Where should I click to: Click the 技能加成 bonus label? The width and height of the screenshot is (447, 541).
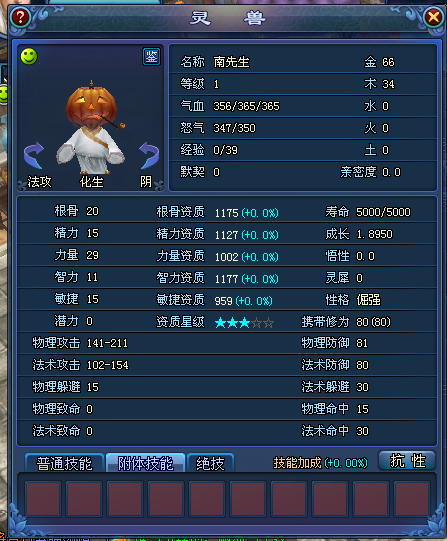coord(297,463)
